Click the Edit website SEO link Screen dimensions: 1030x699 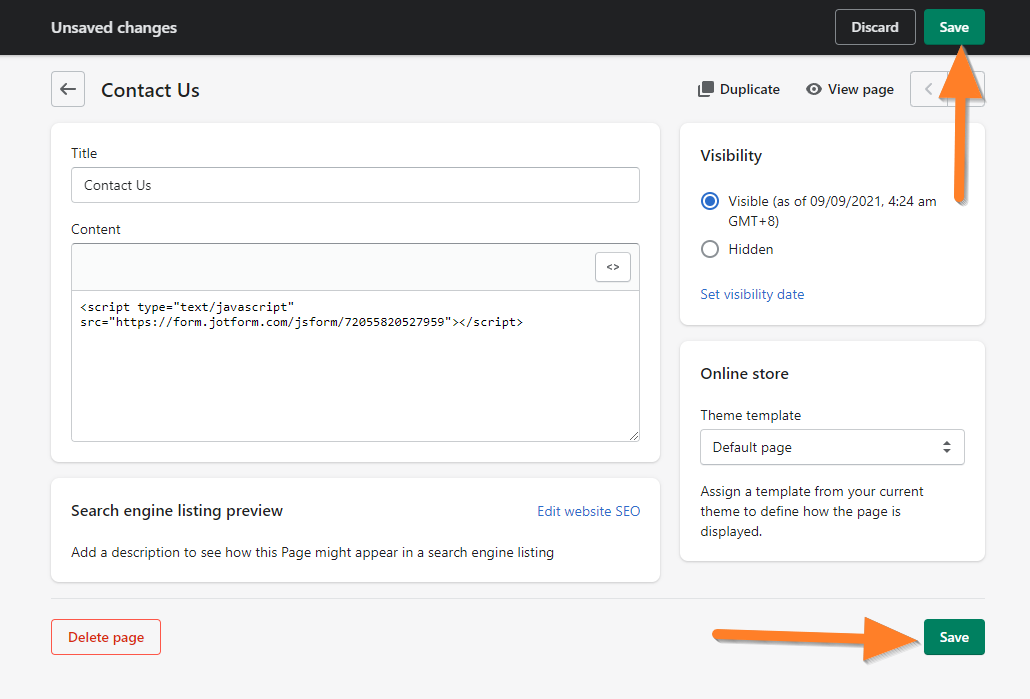point(588,511)
